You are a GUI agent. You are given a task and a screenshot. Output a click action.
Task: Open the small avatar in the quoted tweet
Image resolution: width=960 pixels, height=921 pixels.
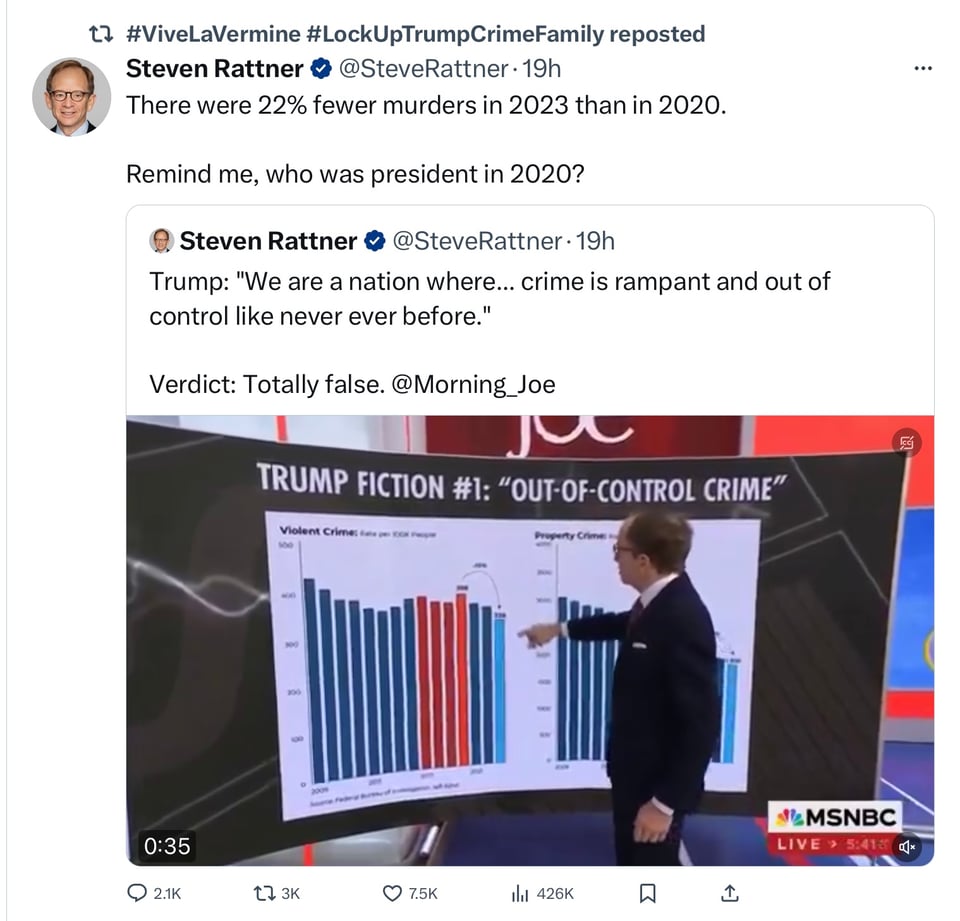click(x=161, y=241)
